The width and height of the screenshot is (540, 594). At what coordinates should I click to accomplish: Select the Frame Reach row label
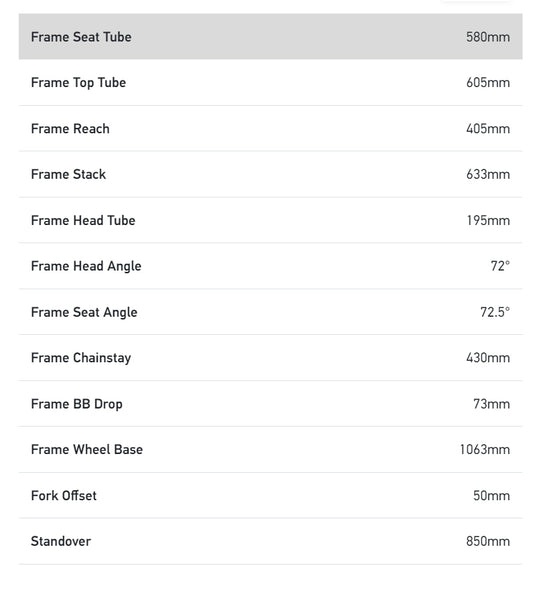pyautogui.click(x=70, y=129)
